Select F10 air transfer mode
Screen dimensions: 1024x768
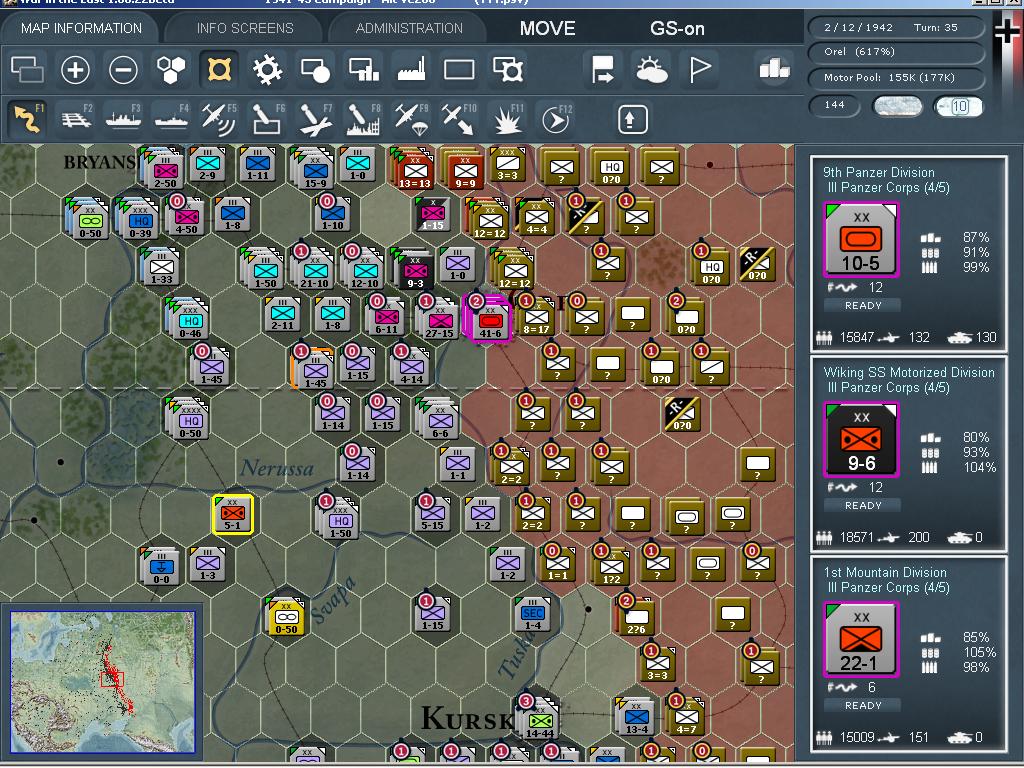click(459, 118)
